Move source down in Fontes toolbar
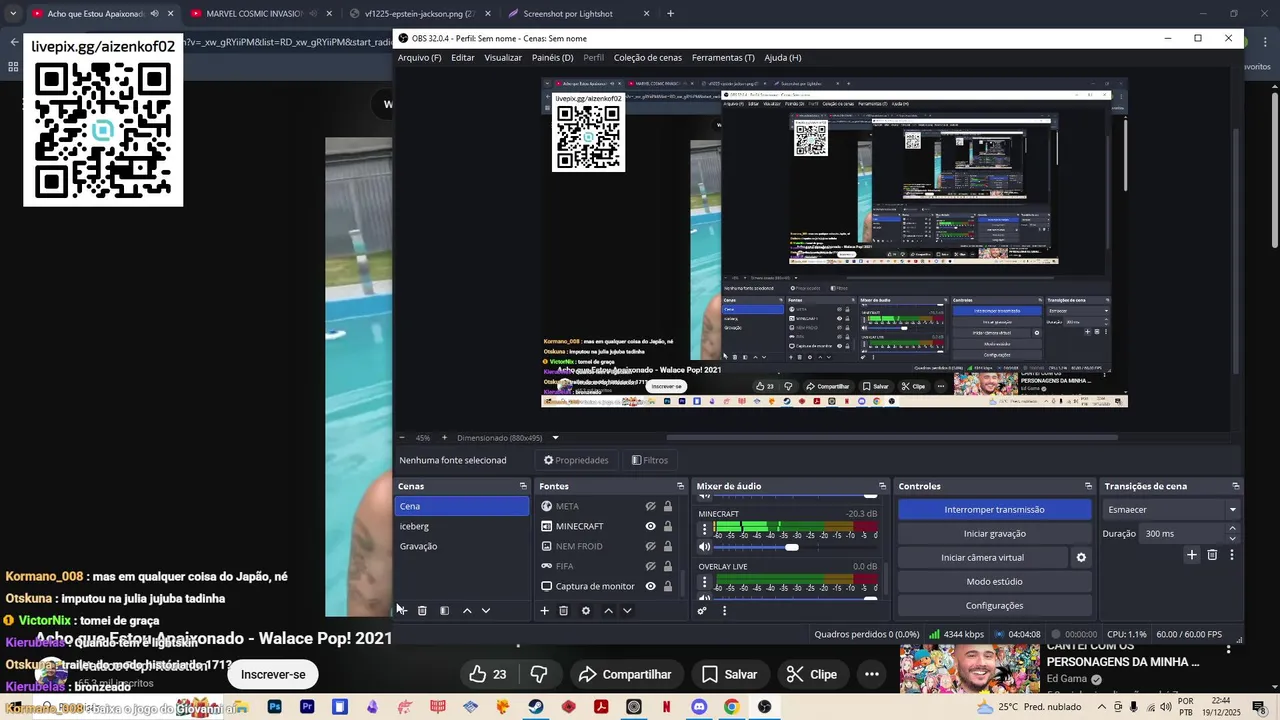1280x720 pixels. pyautogui.click(x=627, y=610)
